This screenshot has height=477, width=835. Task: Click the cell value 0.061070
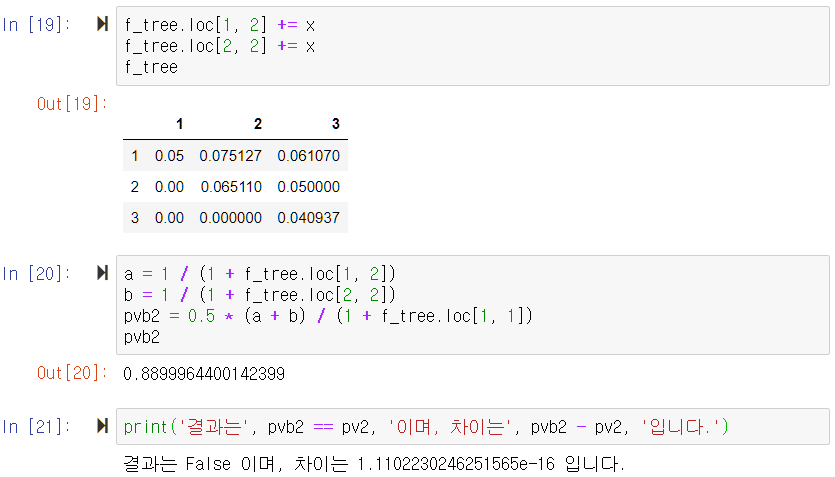308,156
